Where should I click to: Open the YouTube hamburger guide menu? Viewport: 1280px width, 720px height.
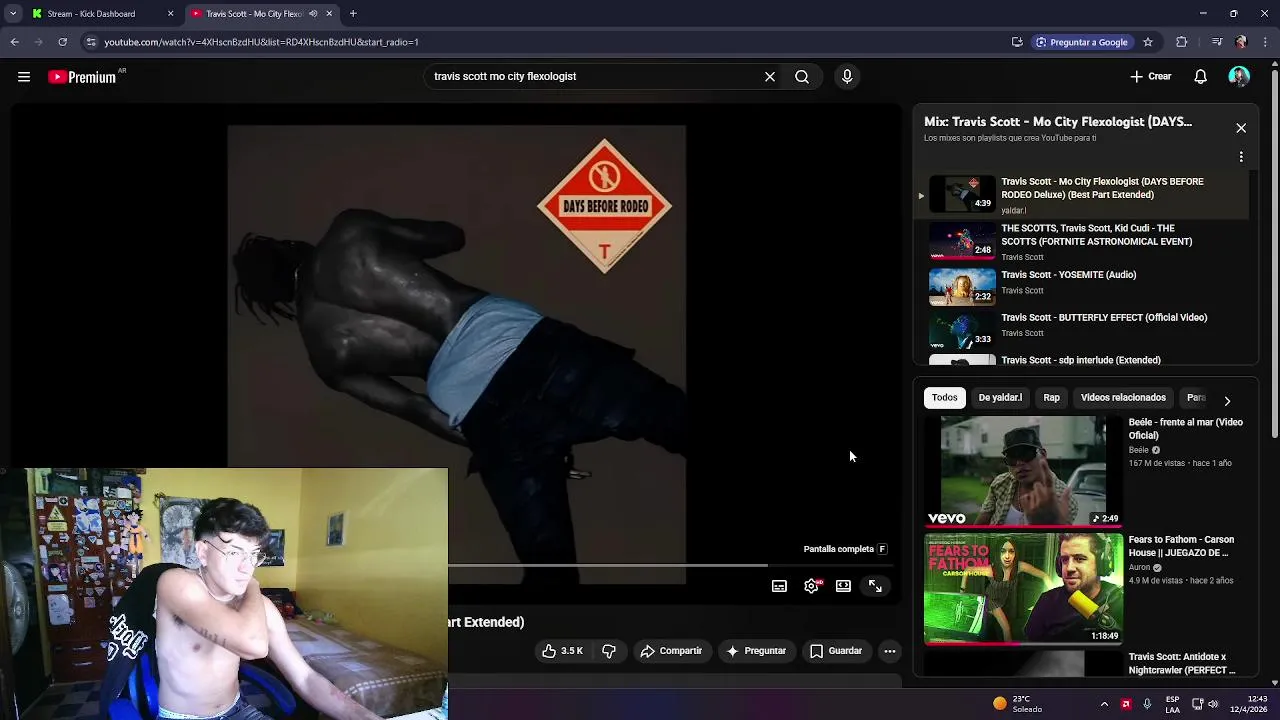pos(24,77)
